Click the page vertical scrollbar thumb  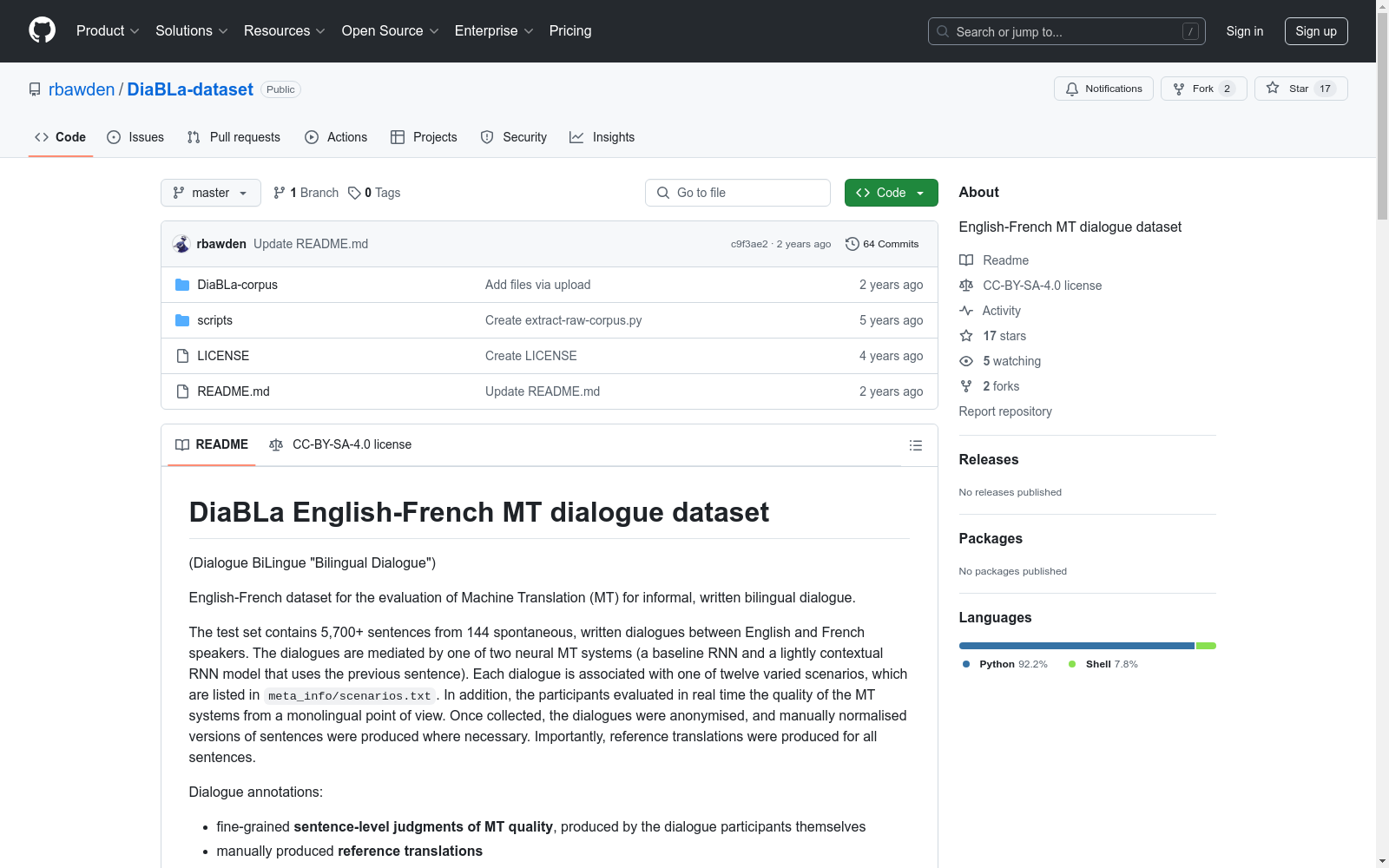click(x=1382, y=115)
